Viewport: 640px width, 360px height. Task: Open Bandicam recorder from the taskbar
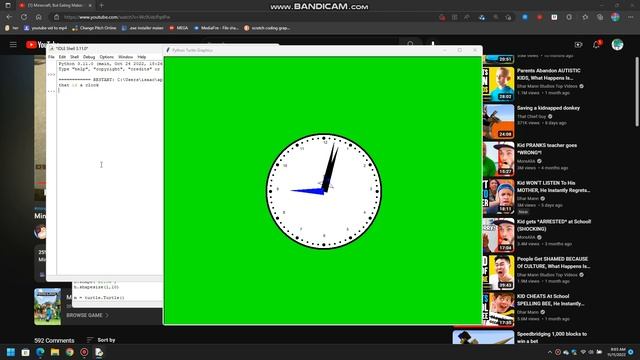point(84,352)
